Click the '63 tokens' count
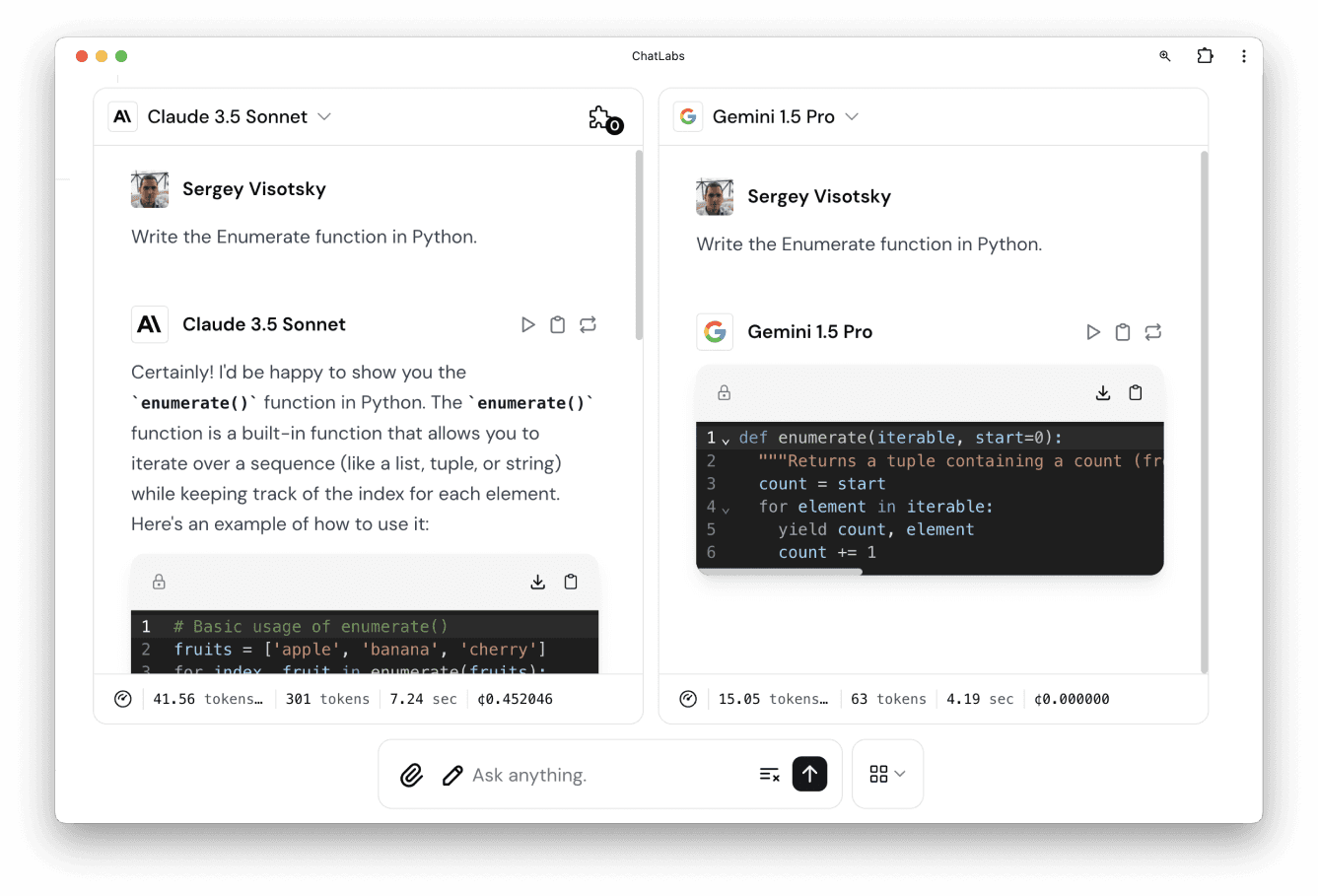This screenshot has width=1318, height=896. (x=888, y=699)
